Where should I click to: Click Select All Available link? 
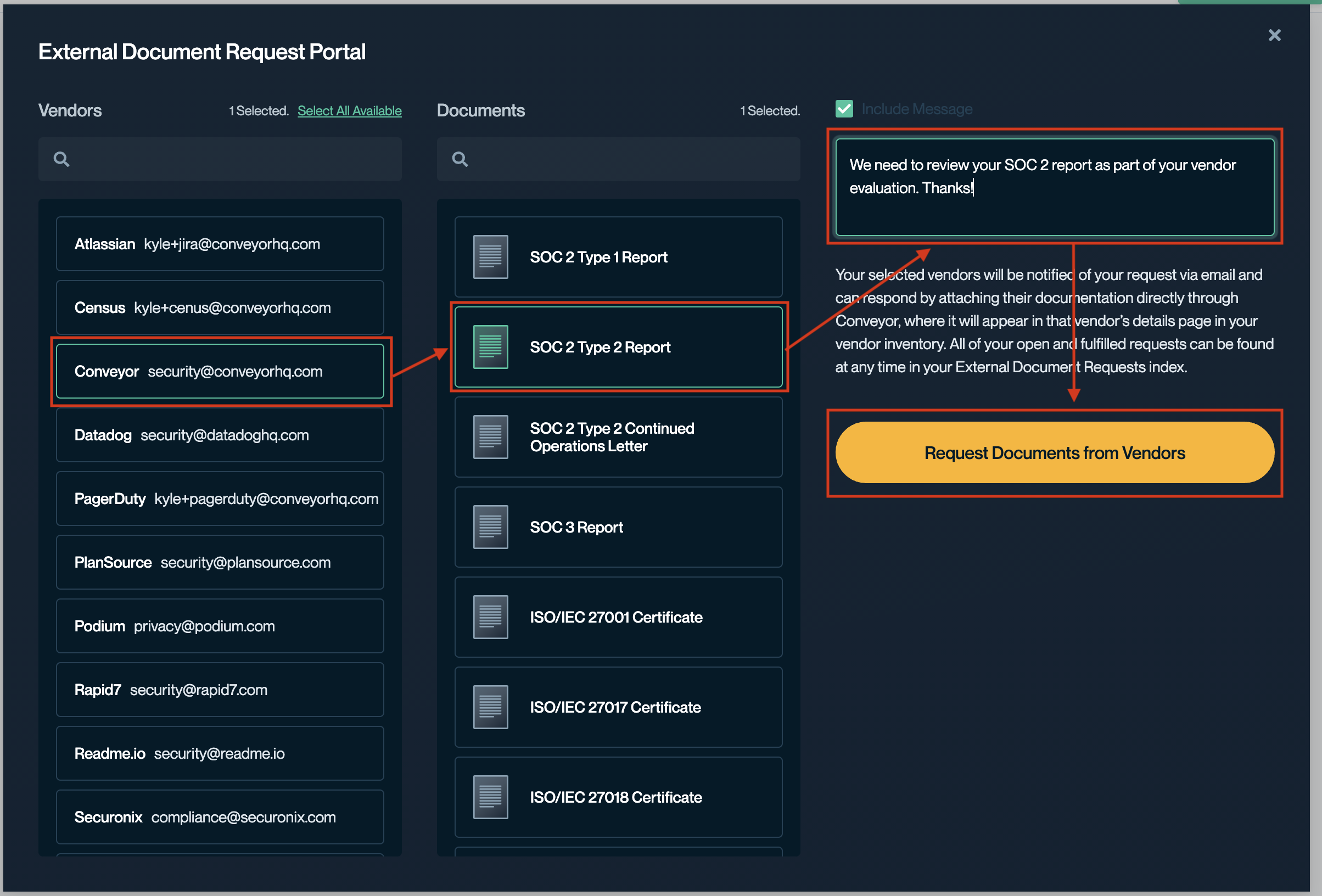(349, 111)
